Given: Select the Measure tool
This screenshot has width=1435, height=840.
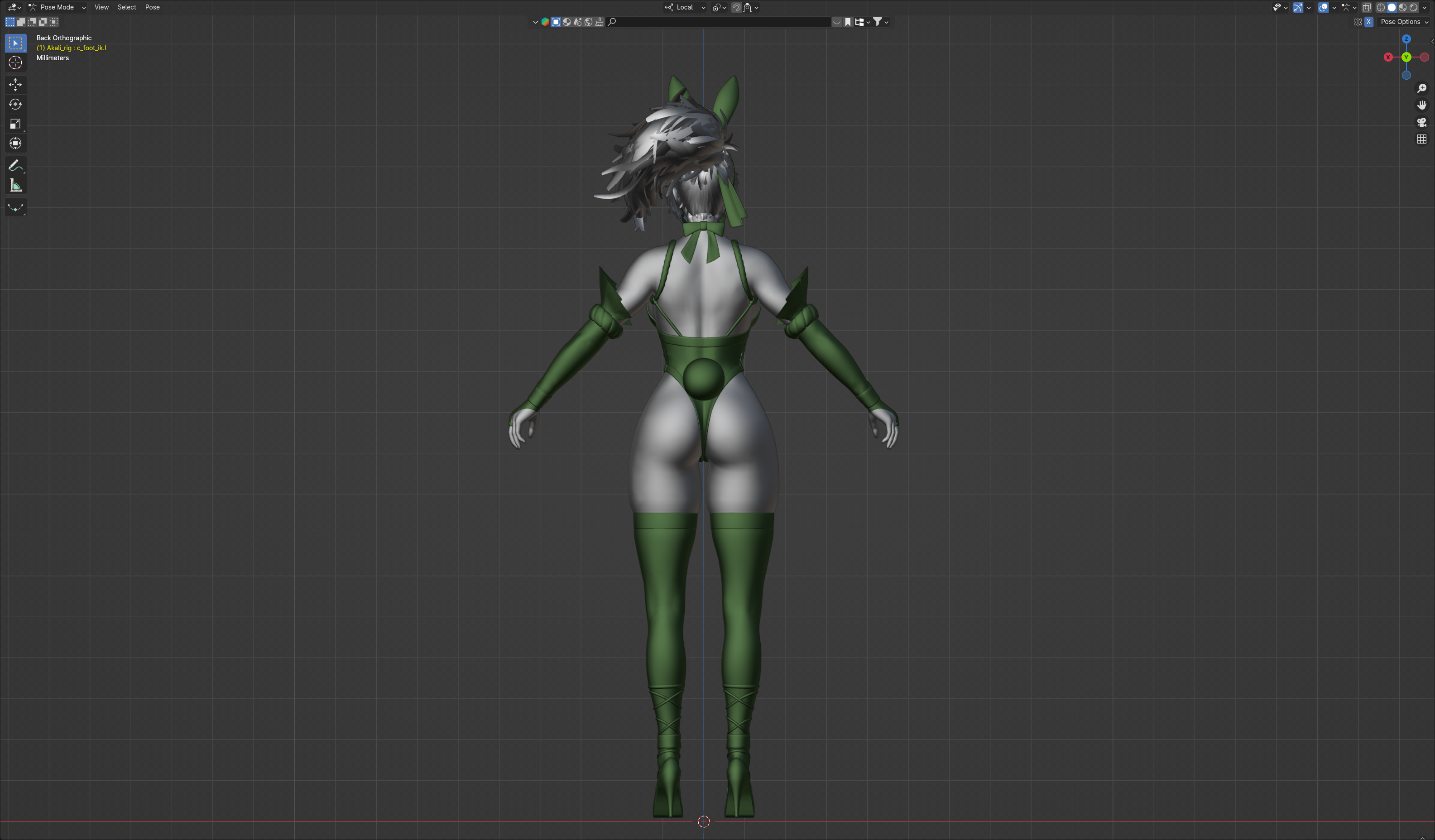Looking at the screenshot, I should 15,185.
